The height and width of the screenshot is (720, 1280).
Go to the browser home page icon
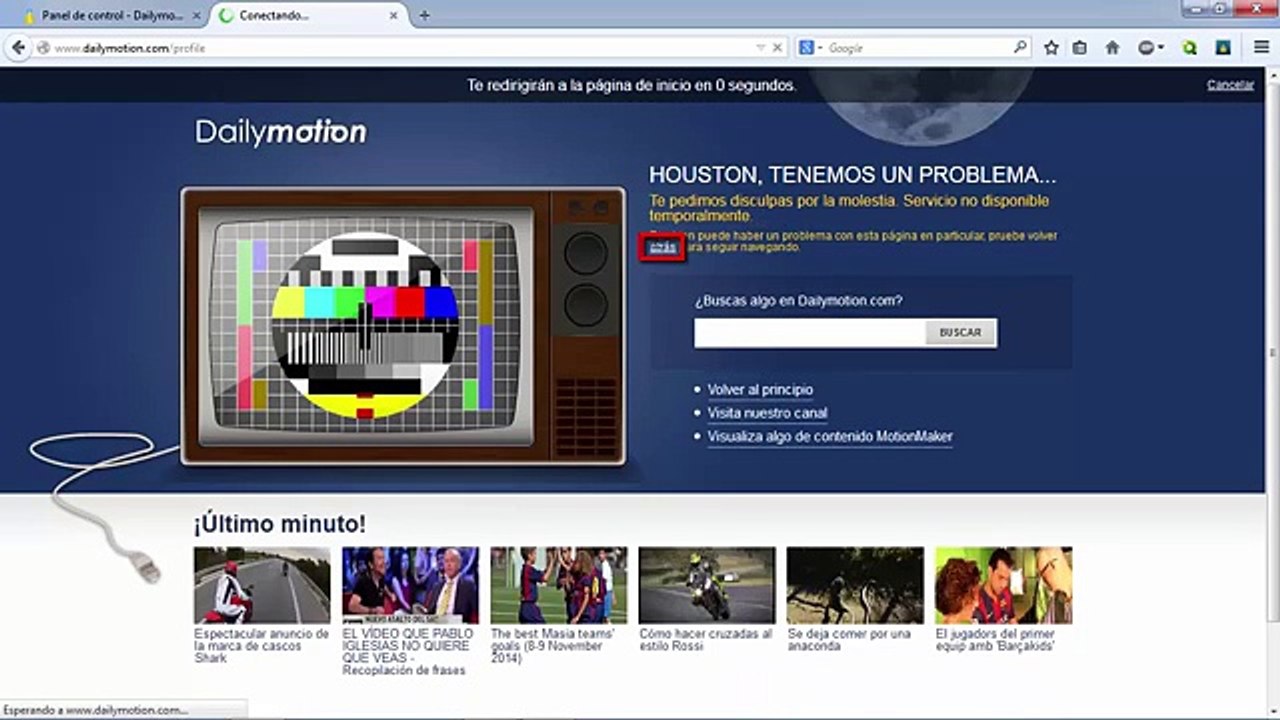1112,47
